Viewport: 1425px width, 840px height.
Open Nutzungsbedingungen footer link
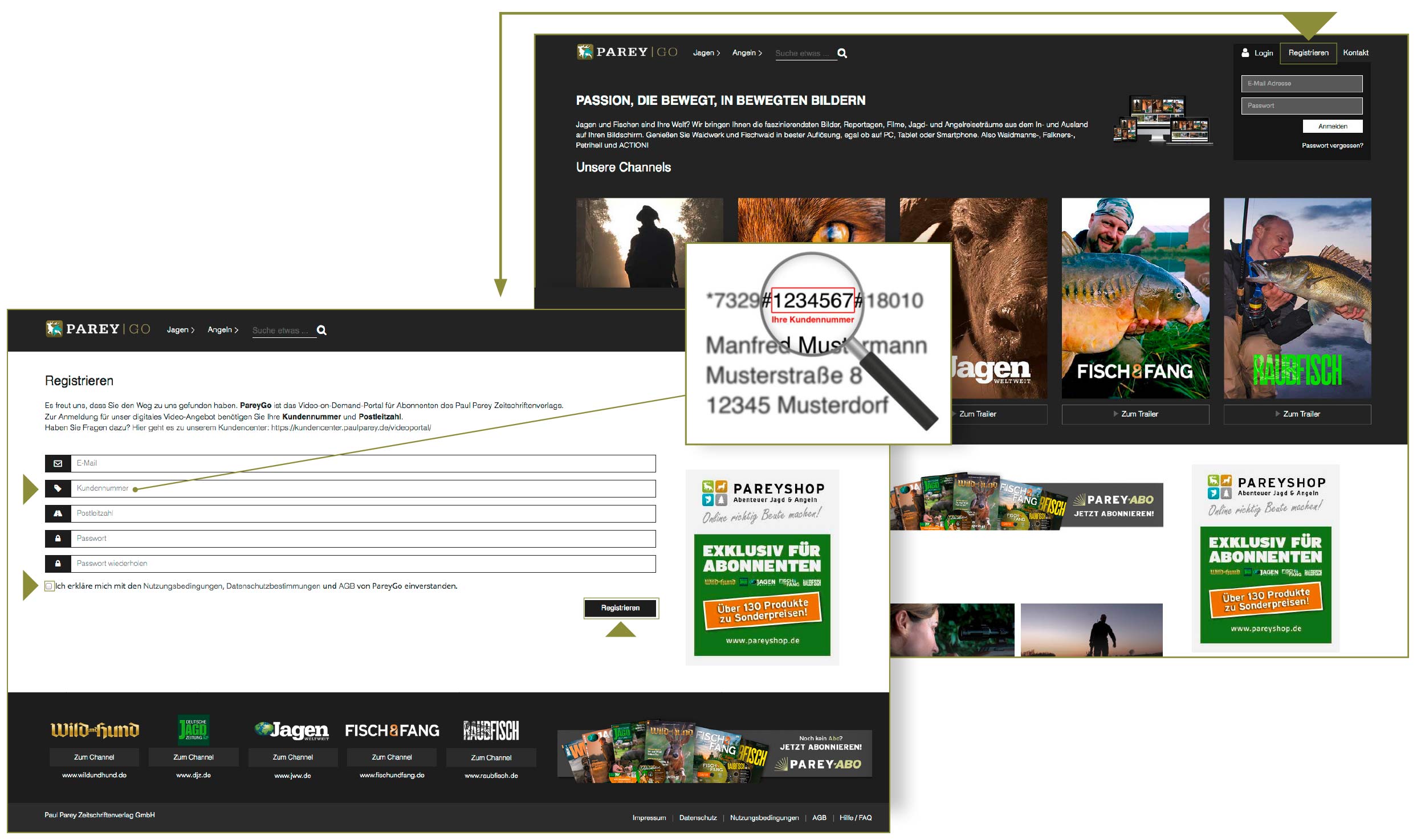764,818
